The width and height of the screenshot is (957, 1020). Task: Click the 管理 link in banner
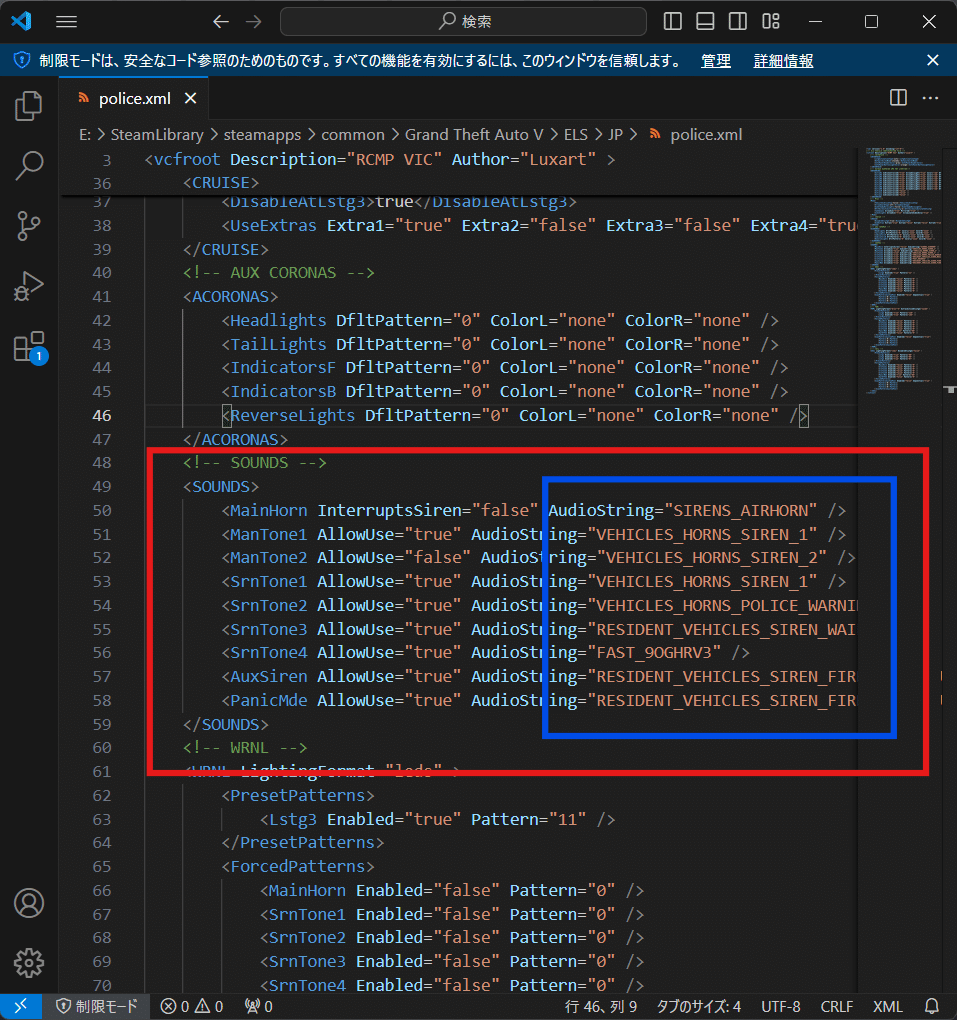(716, 61)
